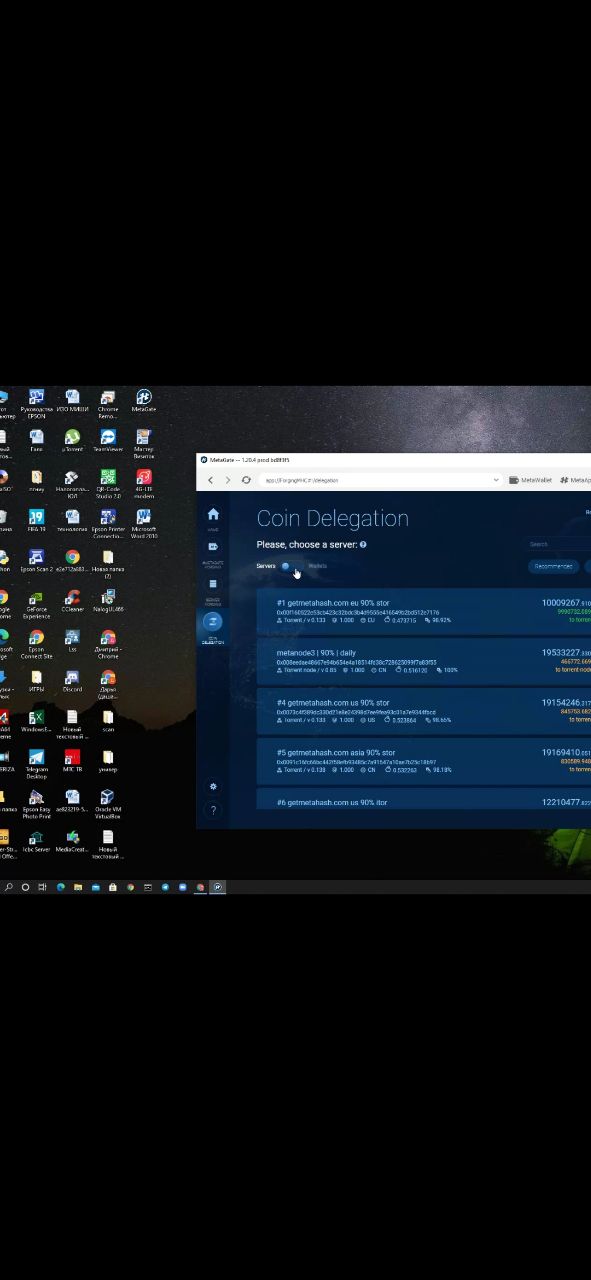Open the Discord desktop shortcut
This screenshot has width=591, height=1280.
coord(72,681)
